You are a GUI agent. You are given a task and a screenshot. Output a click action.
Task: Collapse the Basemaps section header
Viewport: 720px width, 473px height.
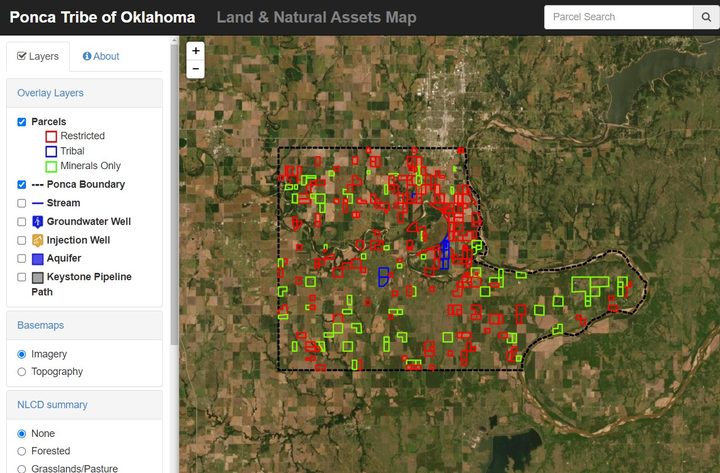pos(84,325)
